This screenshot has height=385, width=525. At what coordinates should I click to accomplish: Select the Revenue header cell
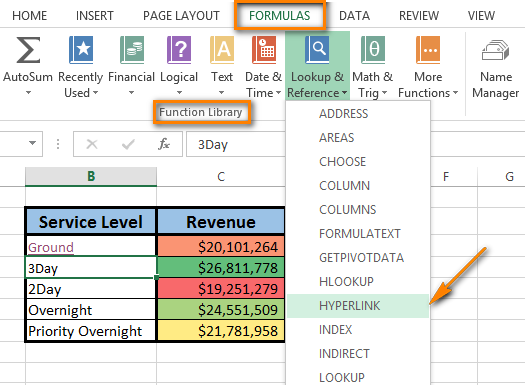[221, 222]
